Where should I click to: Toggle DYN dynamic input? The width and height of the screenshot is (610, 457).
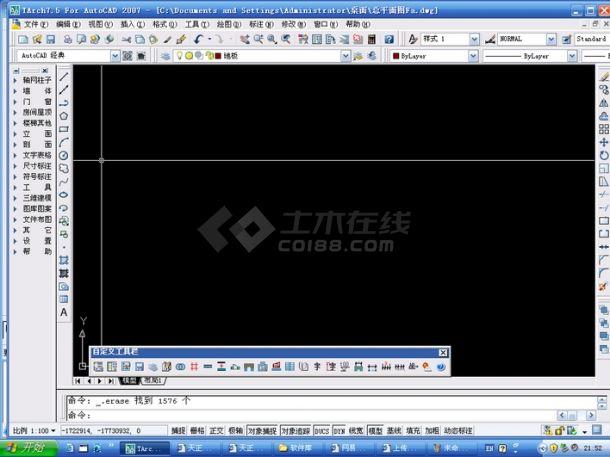[x=339, y=431]
